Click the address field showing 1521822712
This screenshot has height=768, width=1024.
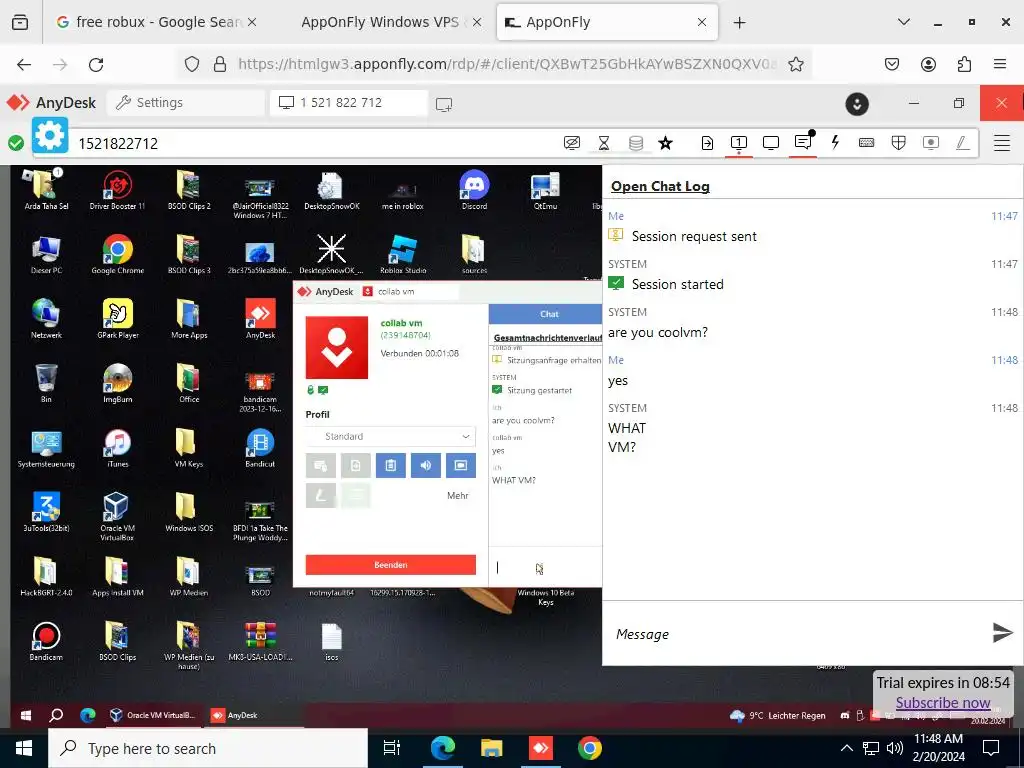click(x=313, y=144)
